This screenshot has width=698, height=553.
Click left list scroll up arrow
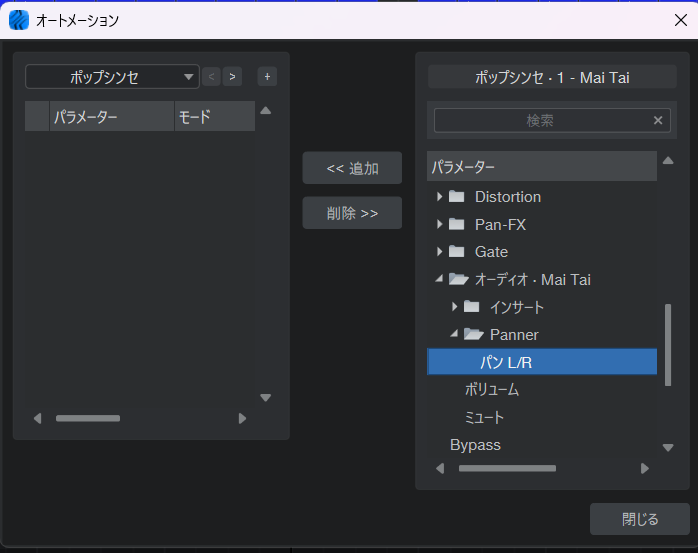click(266, 110)
